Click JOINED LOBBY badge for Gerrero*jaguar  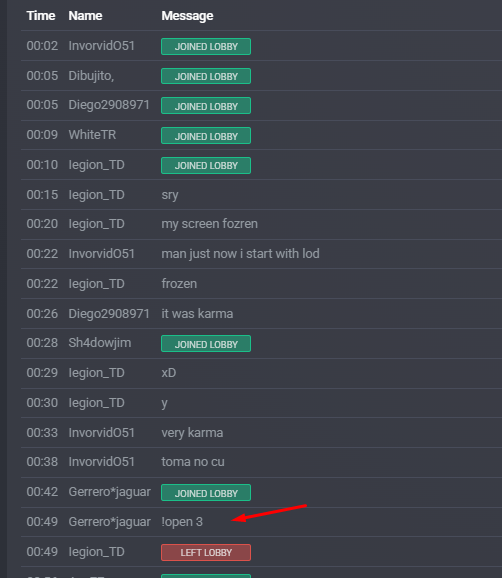pos(206,492)
